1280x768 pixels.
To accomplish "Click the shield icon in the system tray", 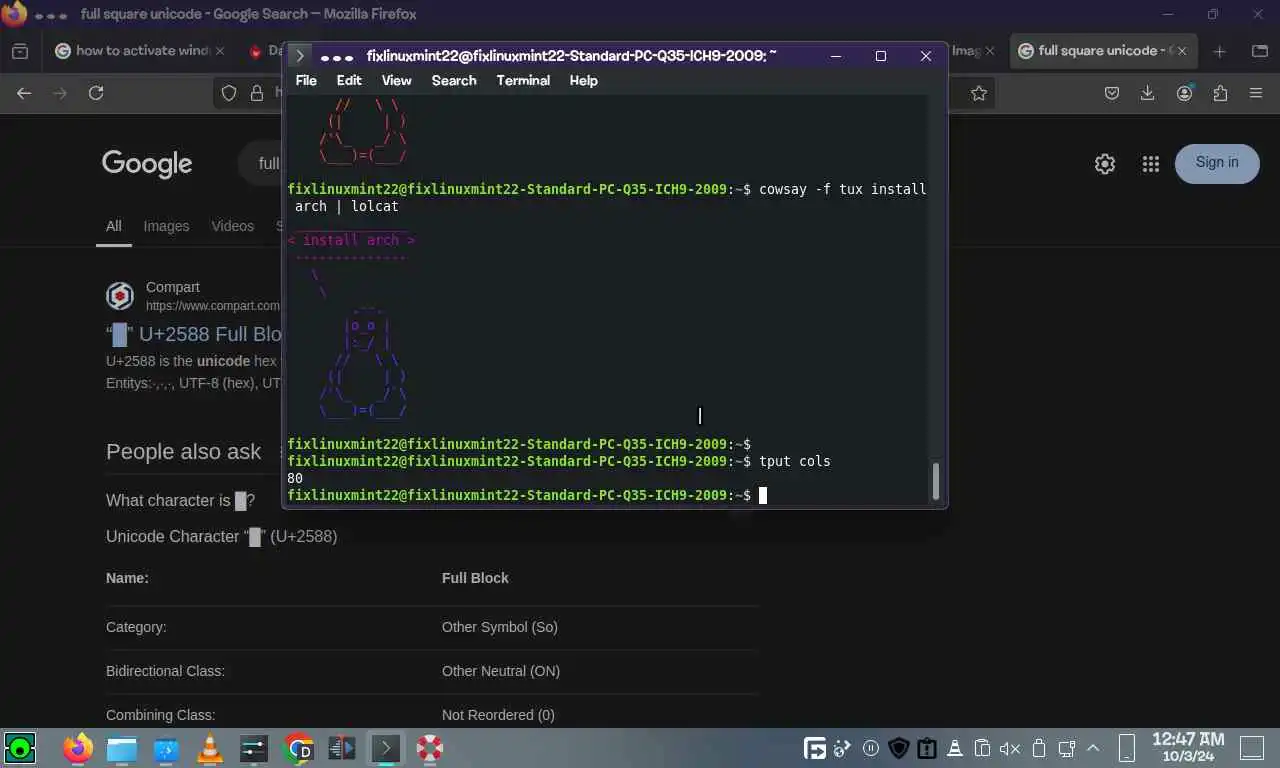I will pos(898,748).
